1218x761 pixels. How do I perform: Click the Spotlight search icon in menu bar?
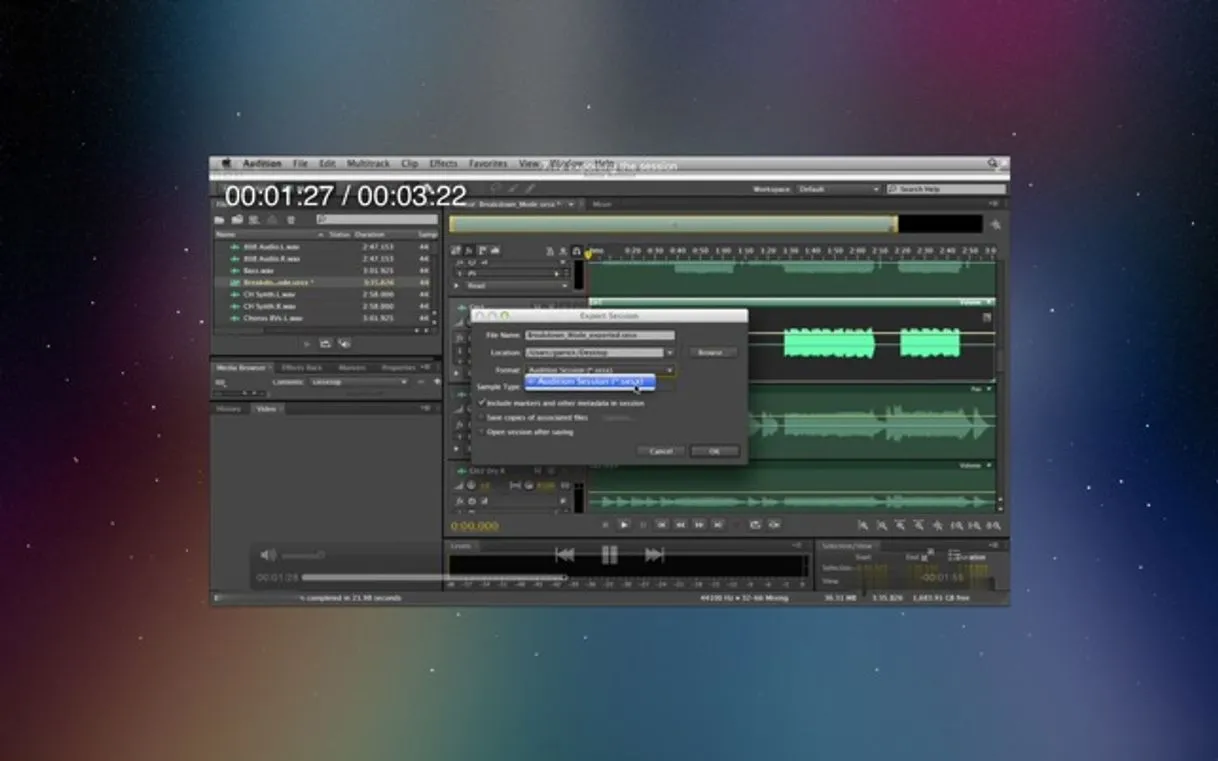coord(994,163)
